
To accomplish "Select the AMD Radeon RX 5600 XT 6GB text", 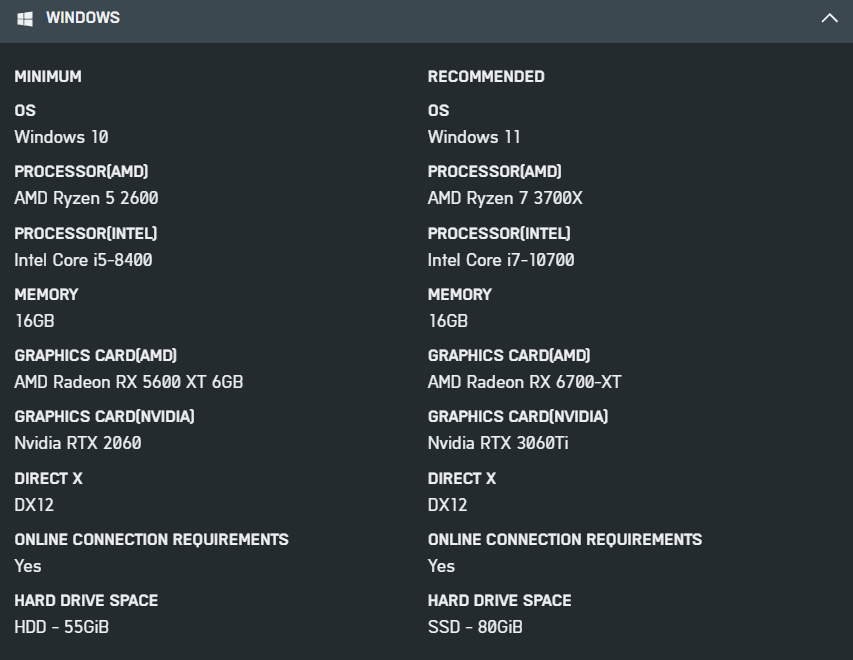I will (x=128, y=382).
